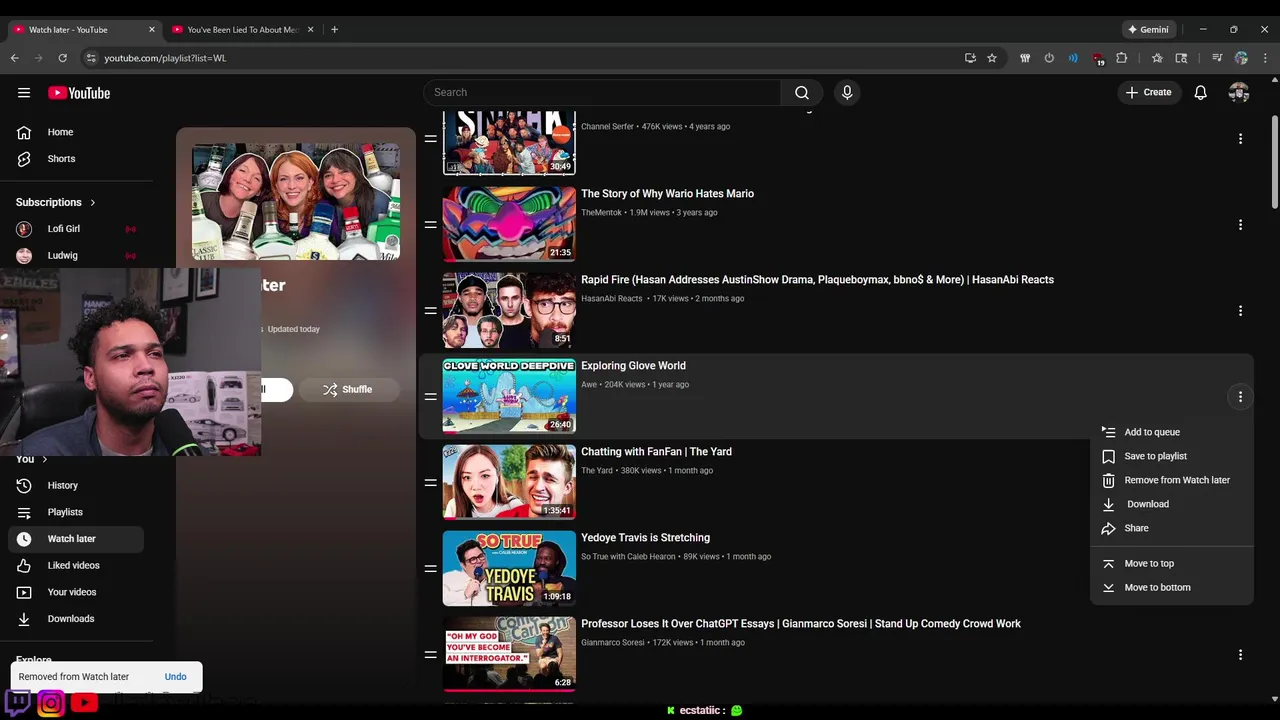Click 'Gianmarco Soresi' channel name
The height and width of the screenshot is (720, 1280).
tap(612, 643)
